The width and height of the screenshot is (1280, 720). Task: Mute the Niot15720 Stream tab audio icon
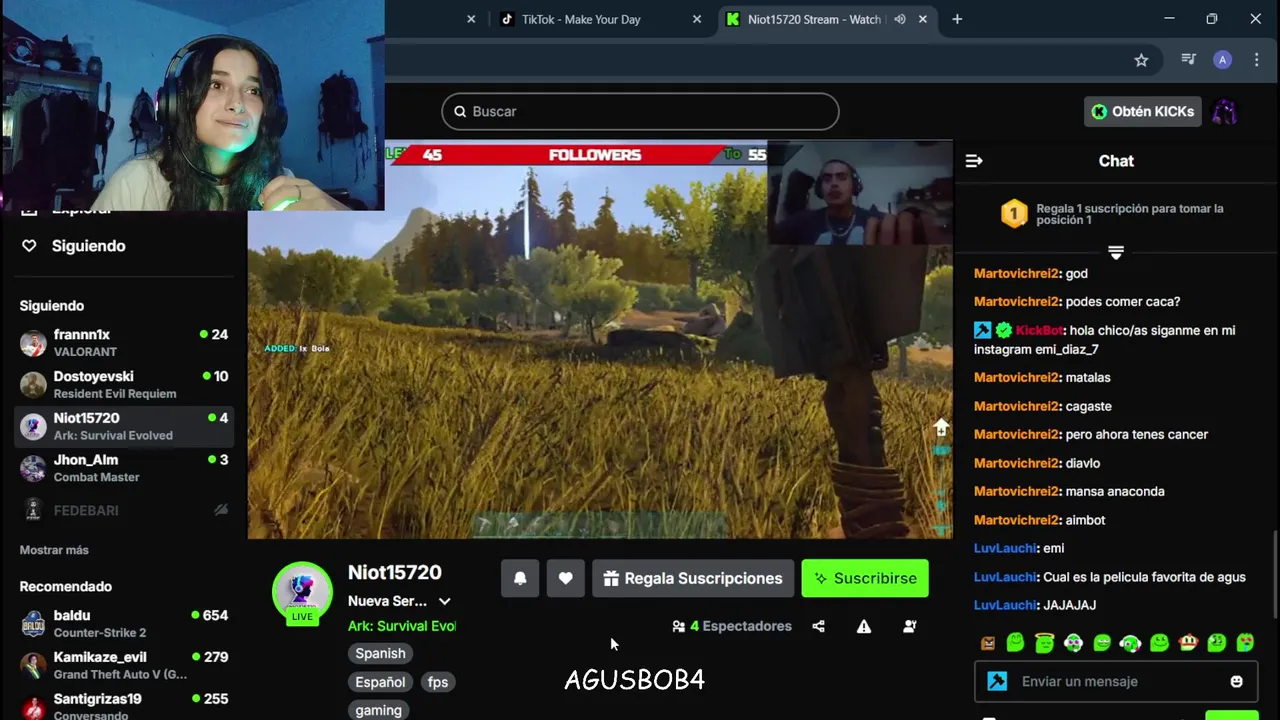click(x=899, y=19)
